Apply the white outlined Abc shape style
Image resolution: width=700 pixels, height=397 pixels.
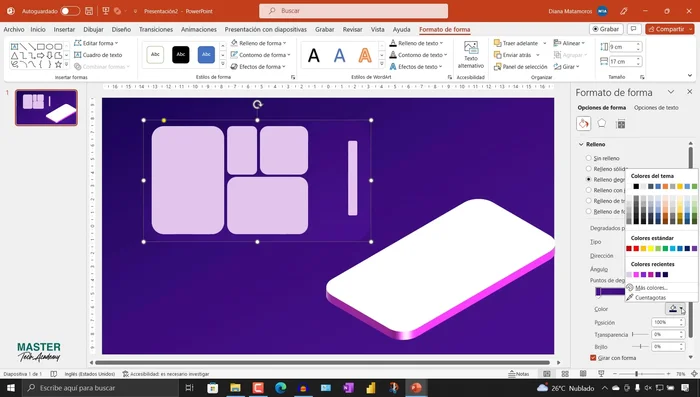(x=155, y=54)
